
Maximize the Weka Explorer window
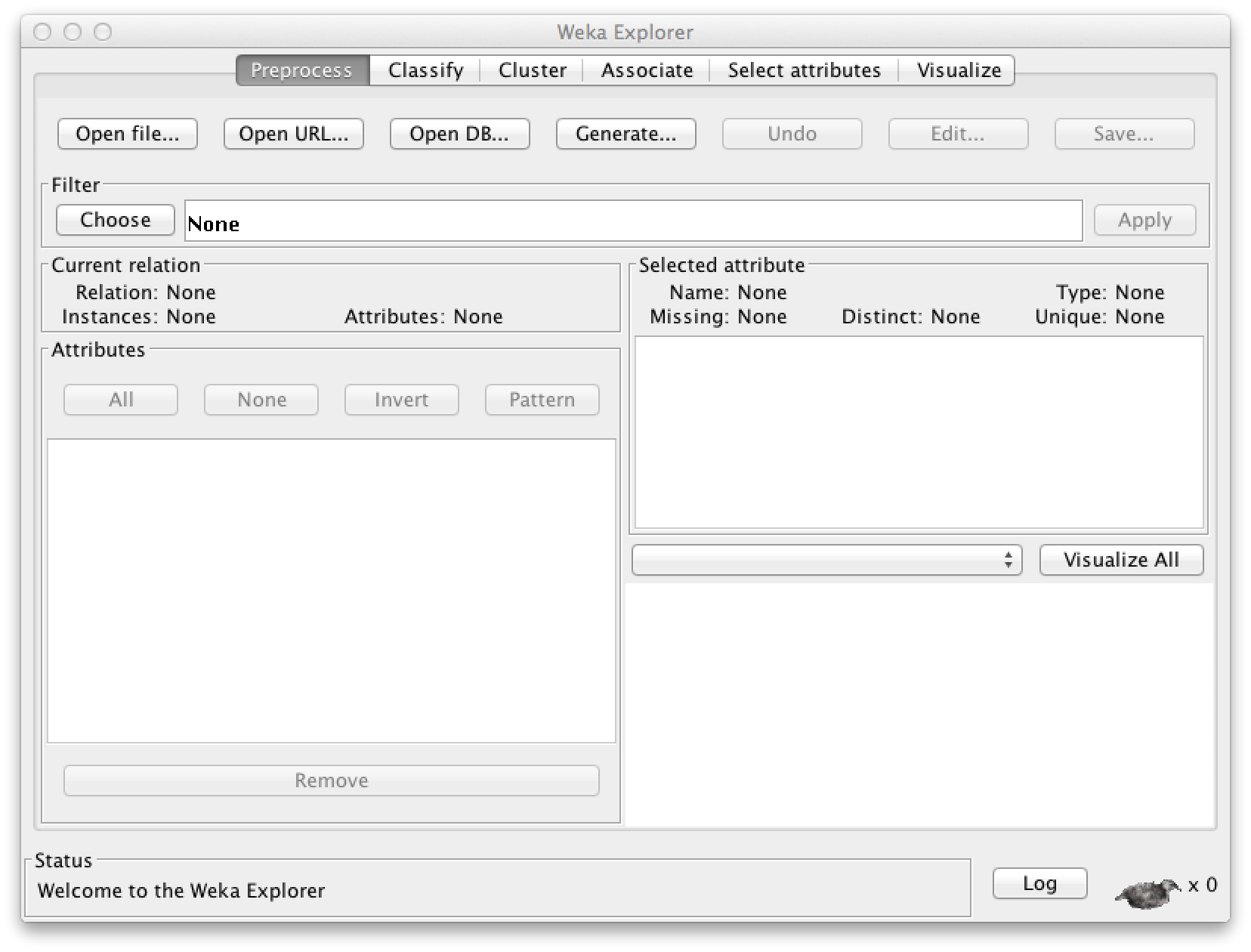coord(103,32)
